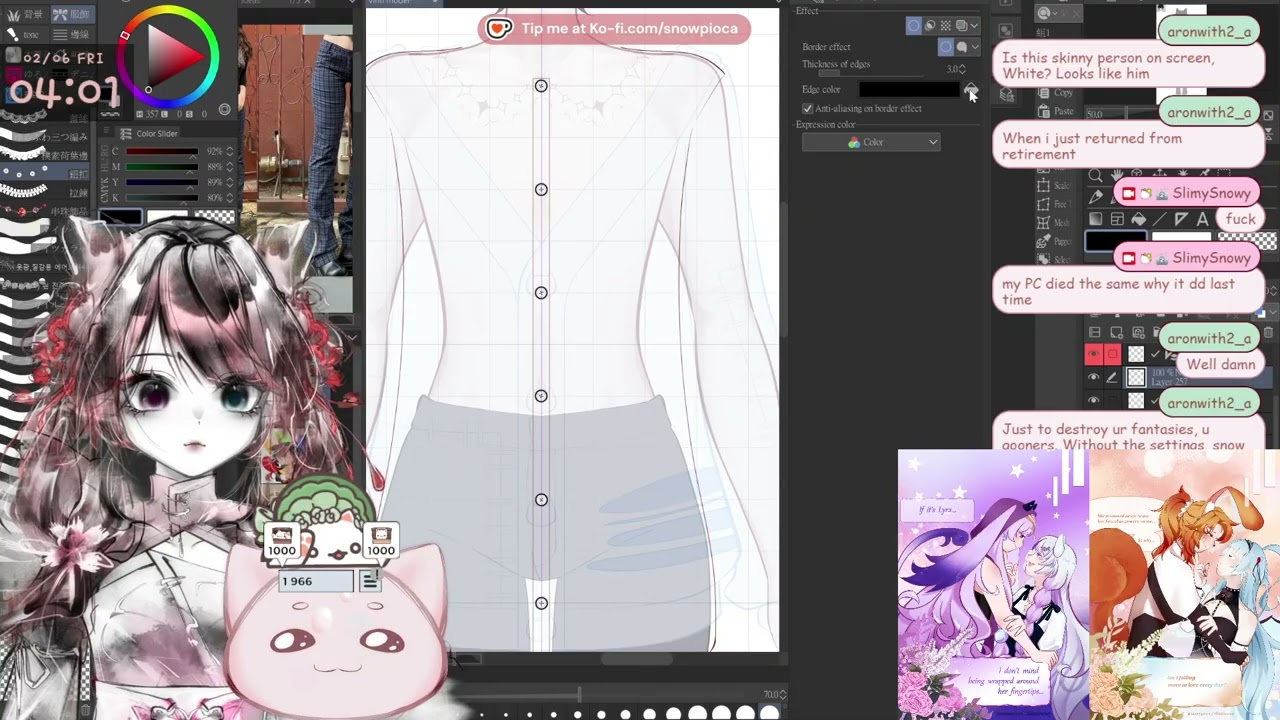Choose the Watercolor edge border effect type

tap(962, 47)
